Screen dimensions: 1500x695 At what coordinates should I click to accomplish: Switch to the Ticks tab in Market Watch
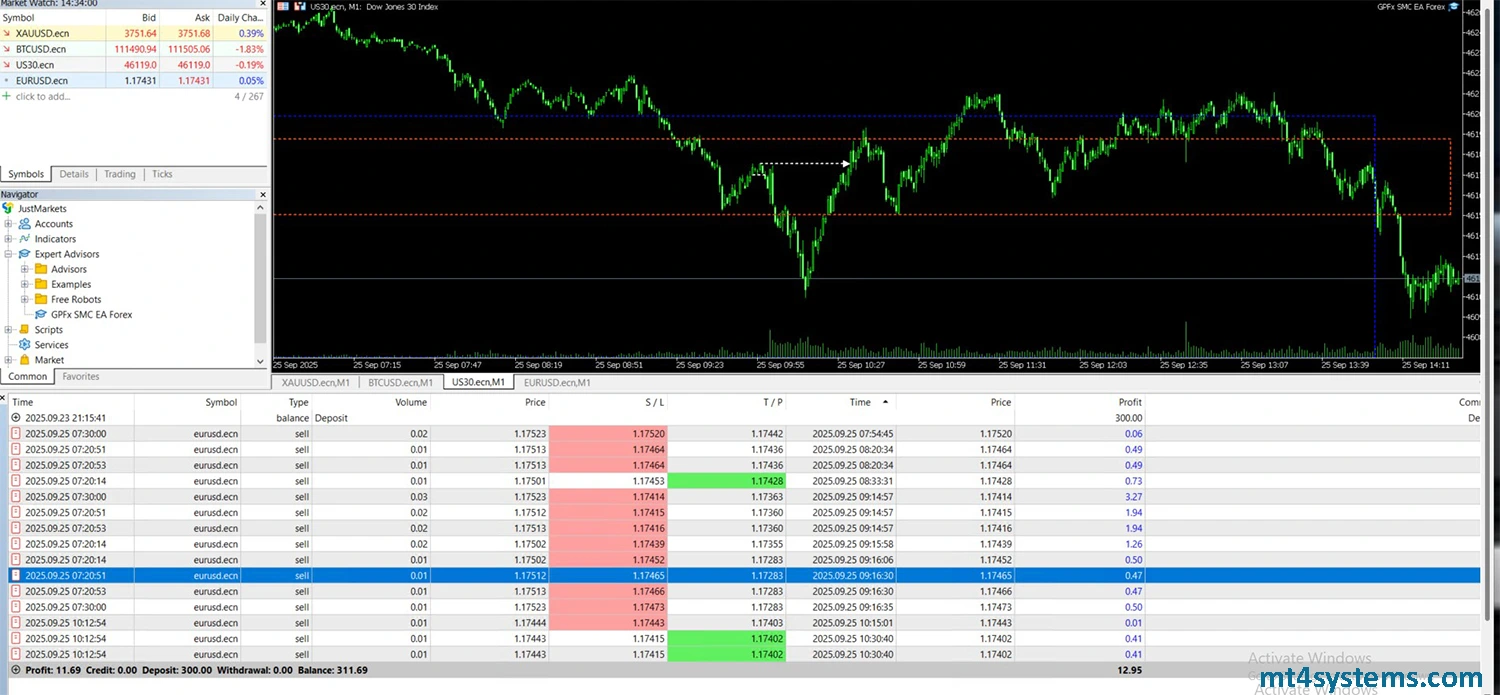(x=162, y=174)
